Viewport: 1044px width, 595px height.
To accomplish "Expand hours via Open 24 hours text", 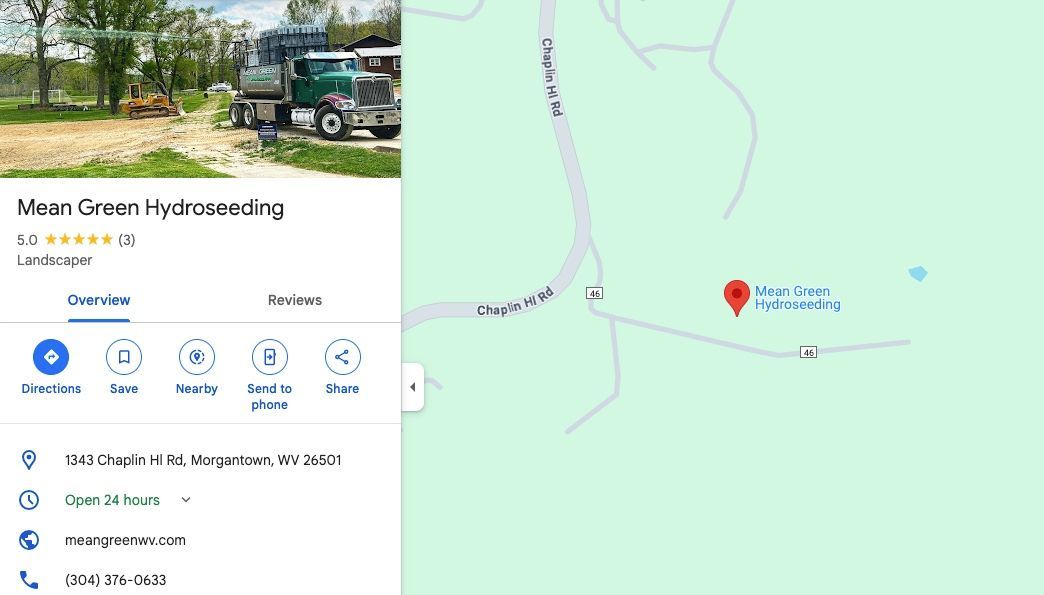I will tap(113, 500).
